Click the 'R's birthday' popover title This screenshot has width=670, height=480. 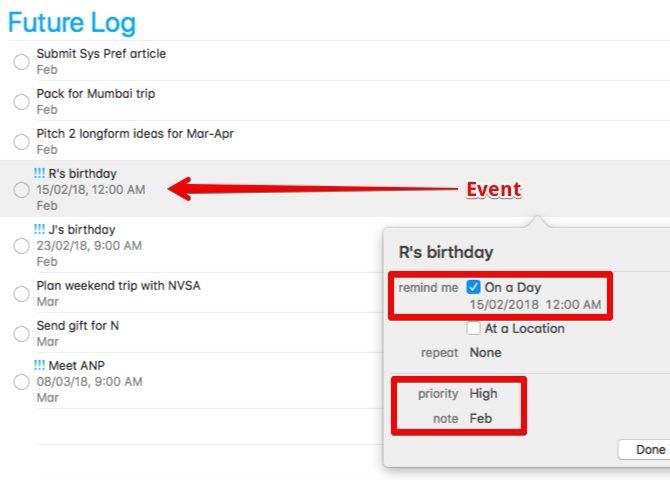446,253
